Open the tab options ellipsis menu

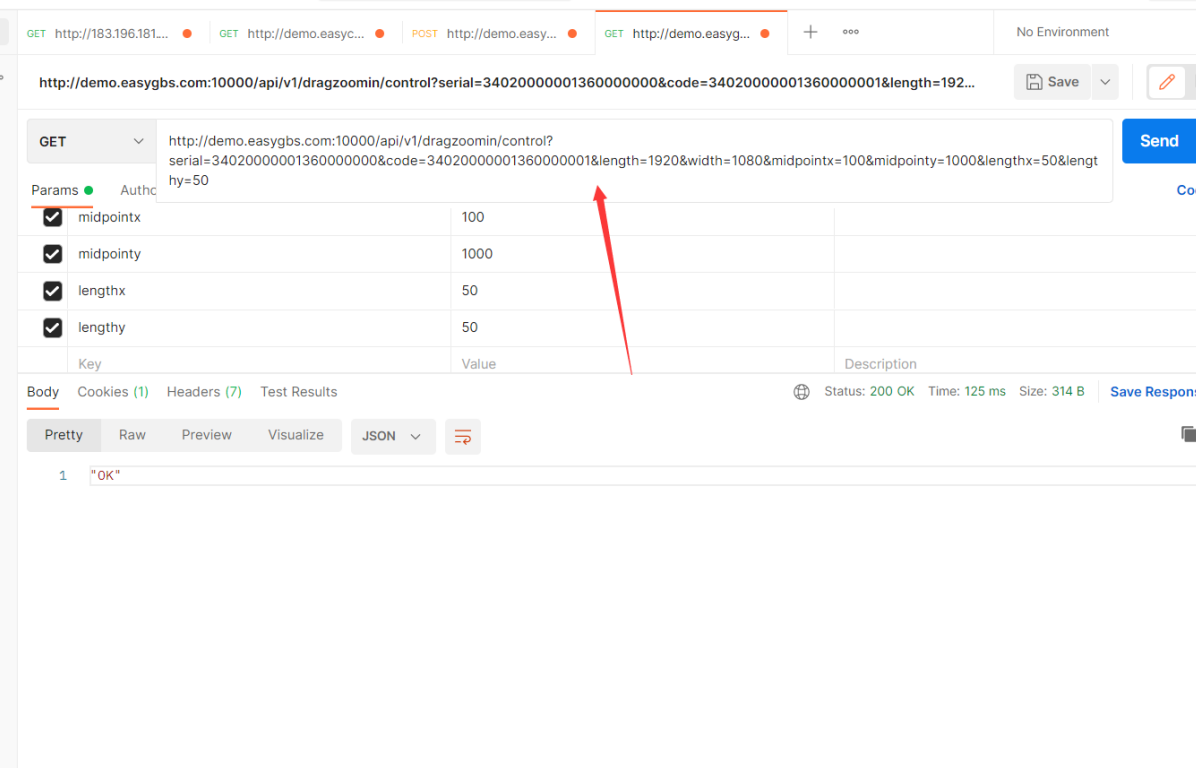[x=850, y=32]
